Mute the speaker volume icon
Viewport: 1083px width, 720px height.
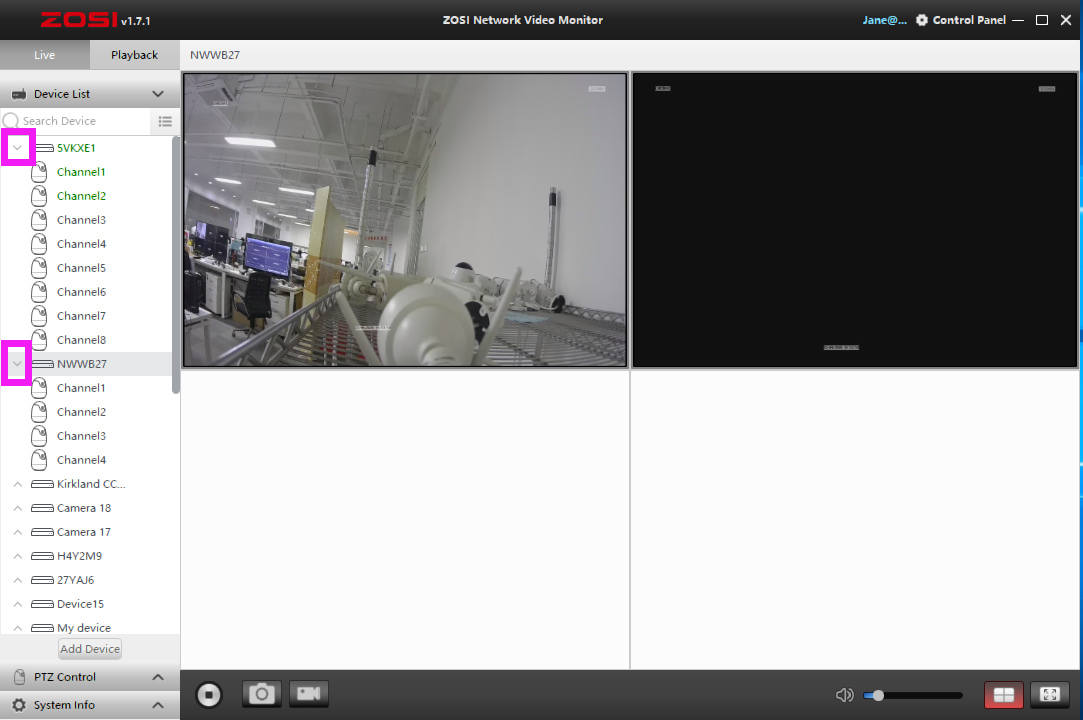(x=845, y=695)
